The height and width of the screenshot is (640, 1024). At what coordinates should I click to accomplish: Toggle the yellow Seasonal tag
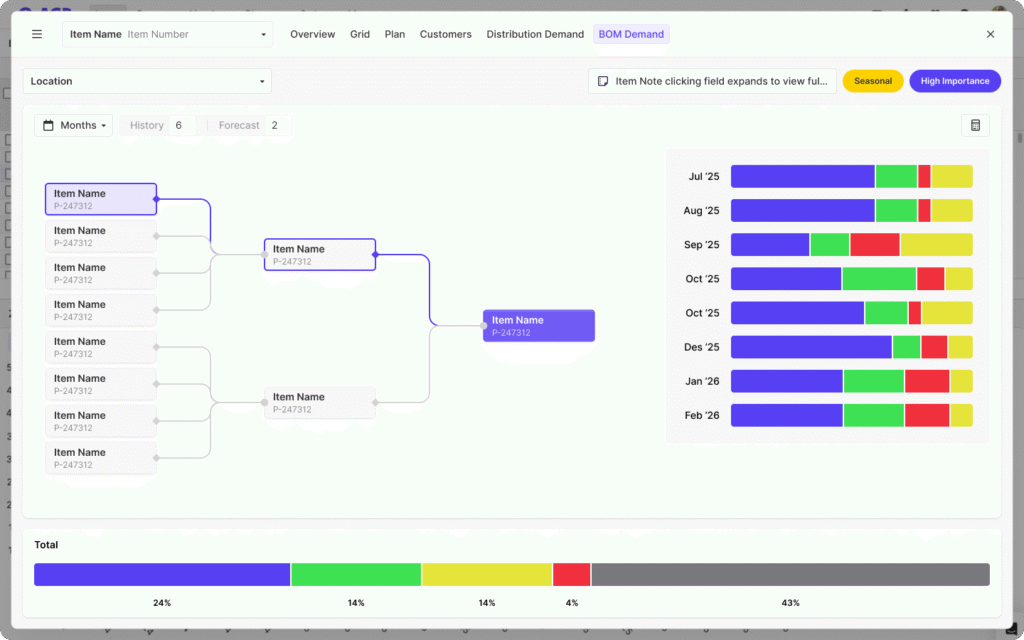tap(873, 81)
